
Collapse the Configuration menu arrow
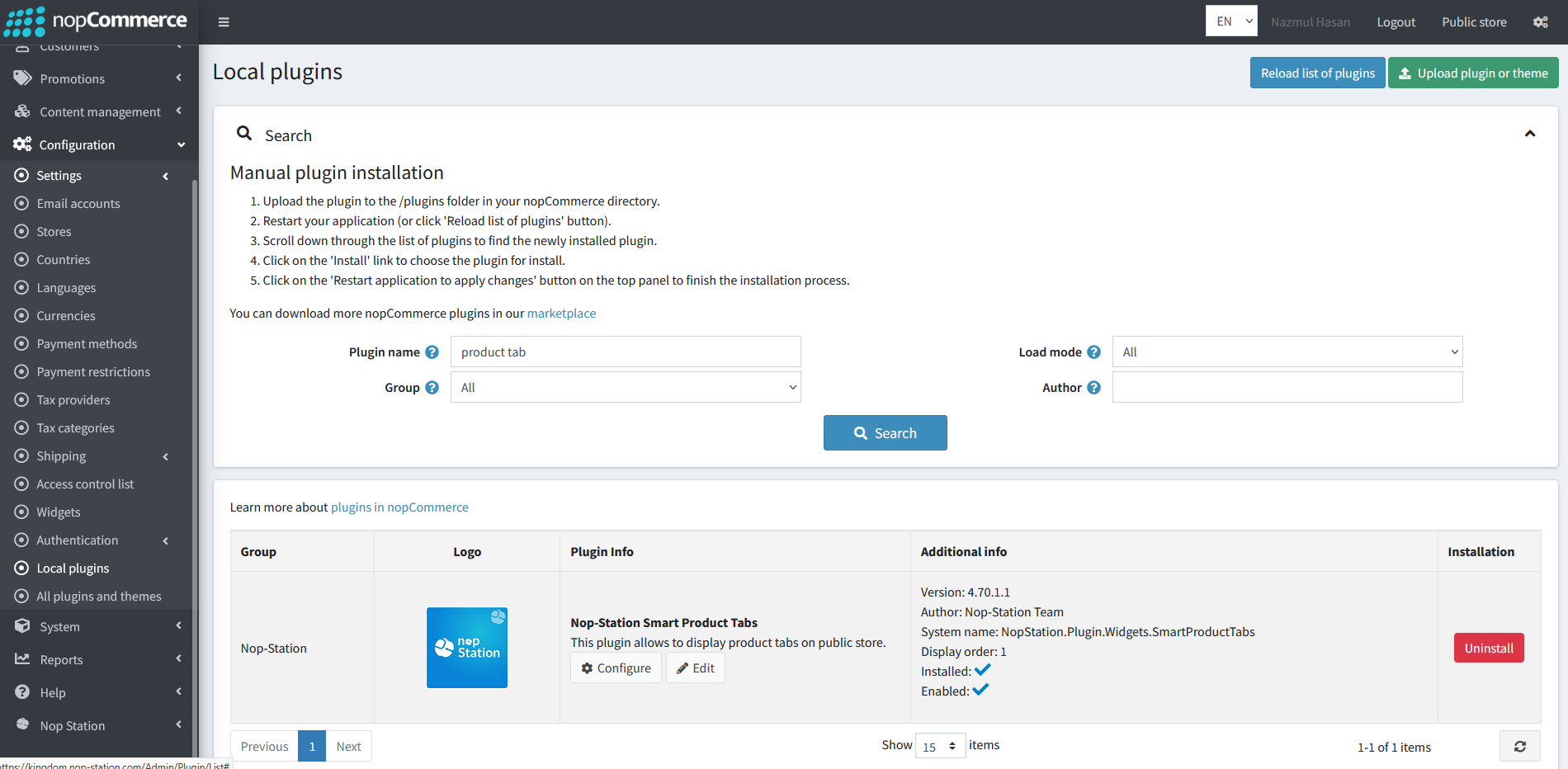[x=181, y=144]
